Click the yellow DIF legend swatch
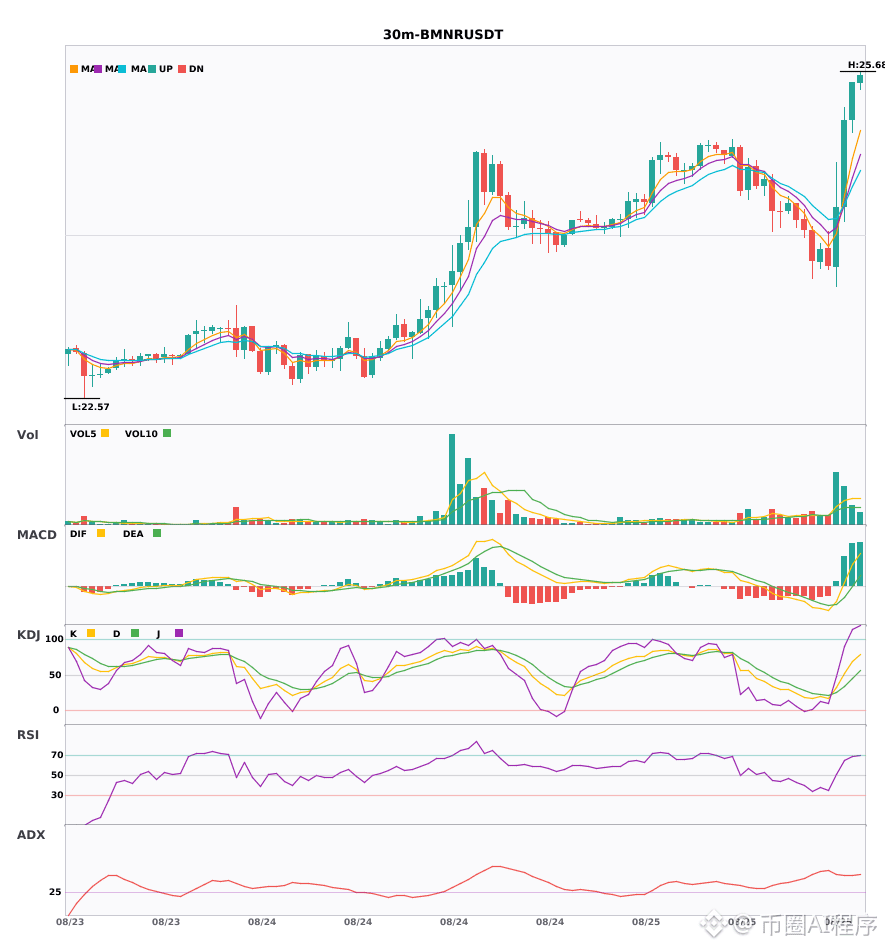The image size is (885, 950). point(101,533)
